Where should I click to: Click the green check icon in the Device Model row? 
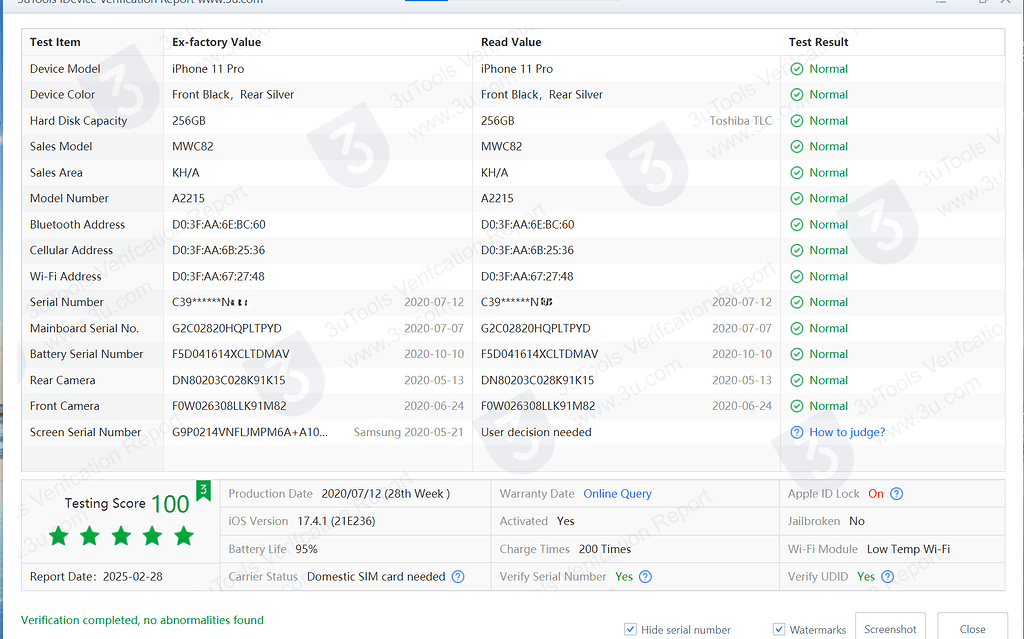[x=797, y=69]
